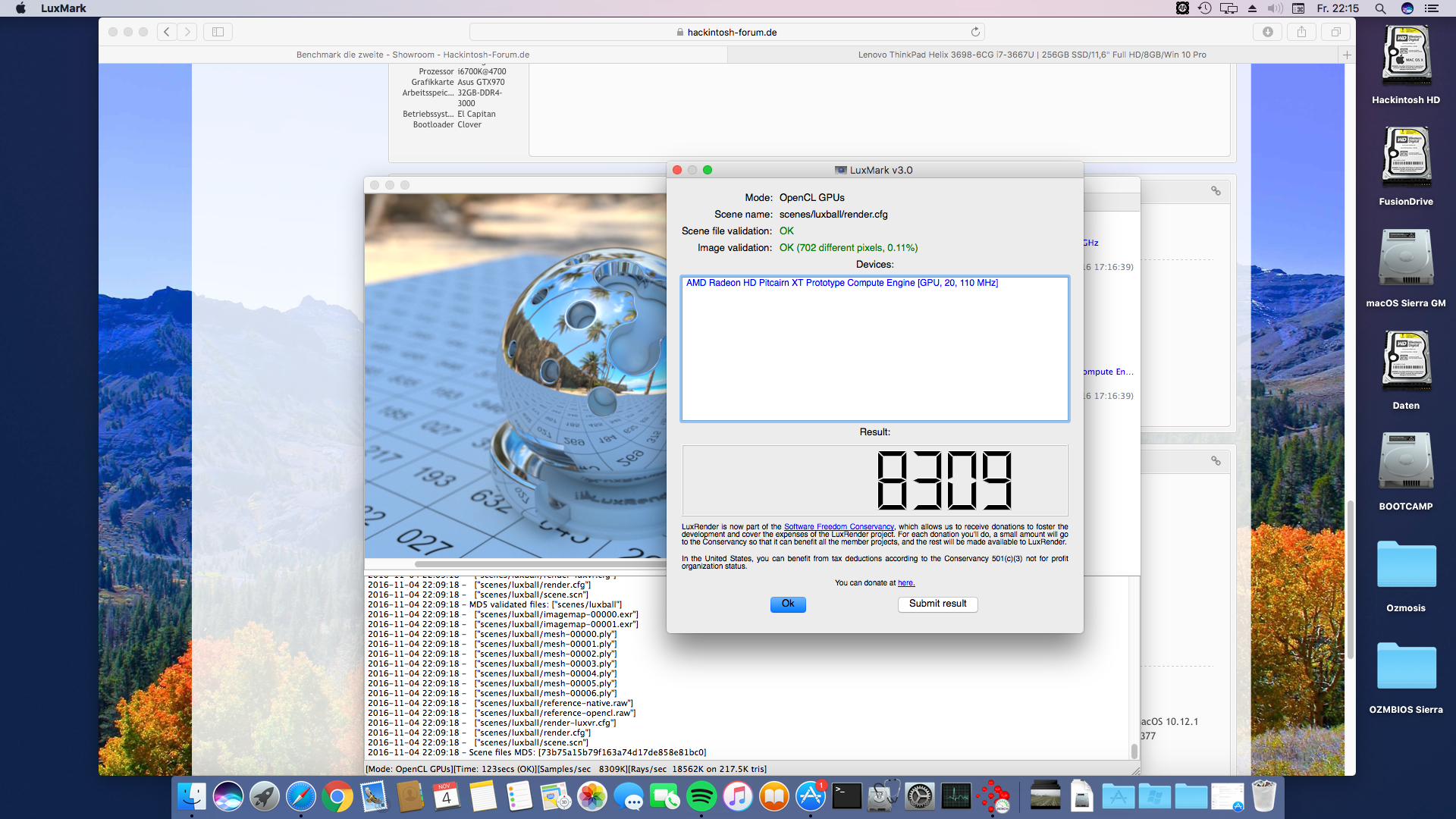The width and height of the screenshot is (1456, 819).
Task: Click the Submit result button
Action: (x=937, y=604)
